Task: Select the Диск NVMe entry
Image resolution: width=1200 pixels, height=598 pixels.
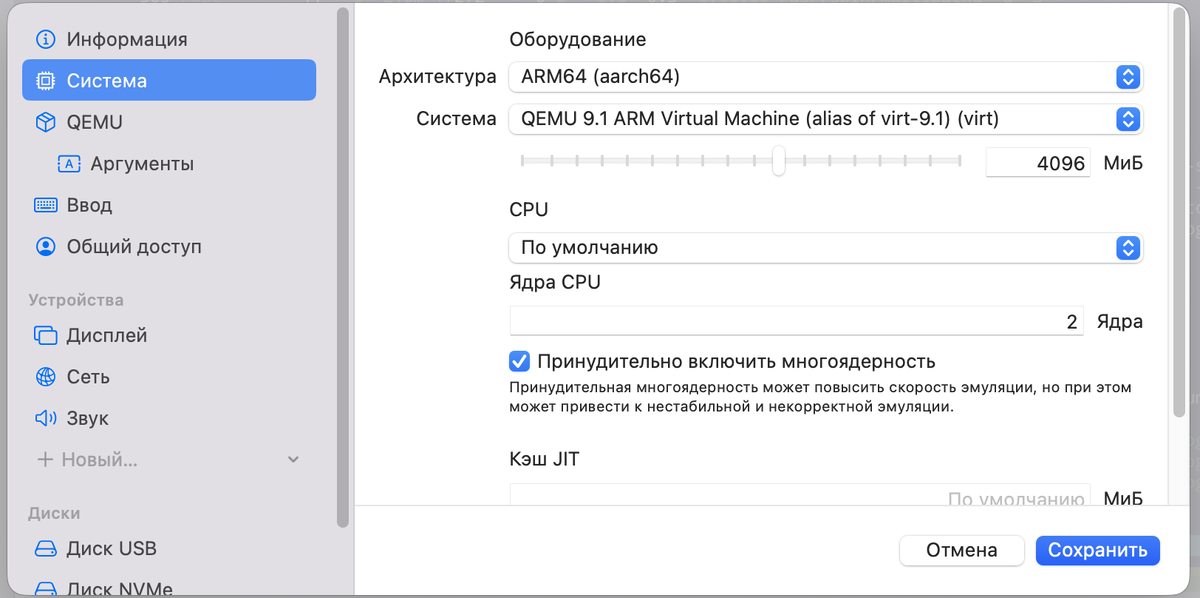Action: pos(119,589)
